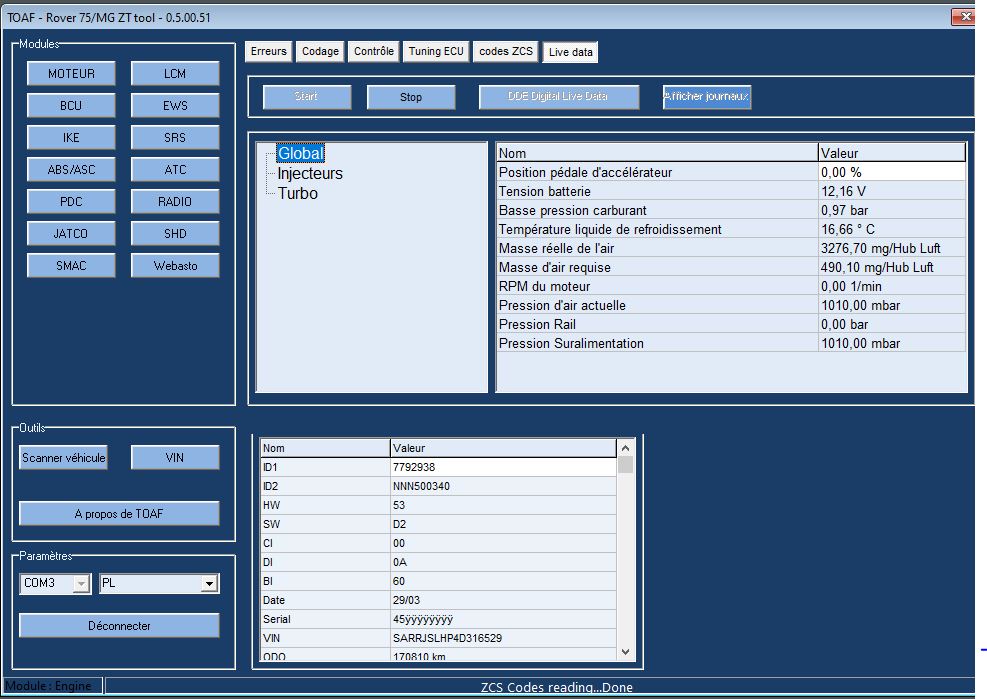Screen dimensions: 987x699
Task: Switch to the Erreurs tab
Action: (269, 52)
